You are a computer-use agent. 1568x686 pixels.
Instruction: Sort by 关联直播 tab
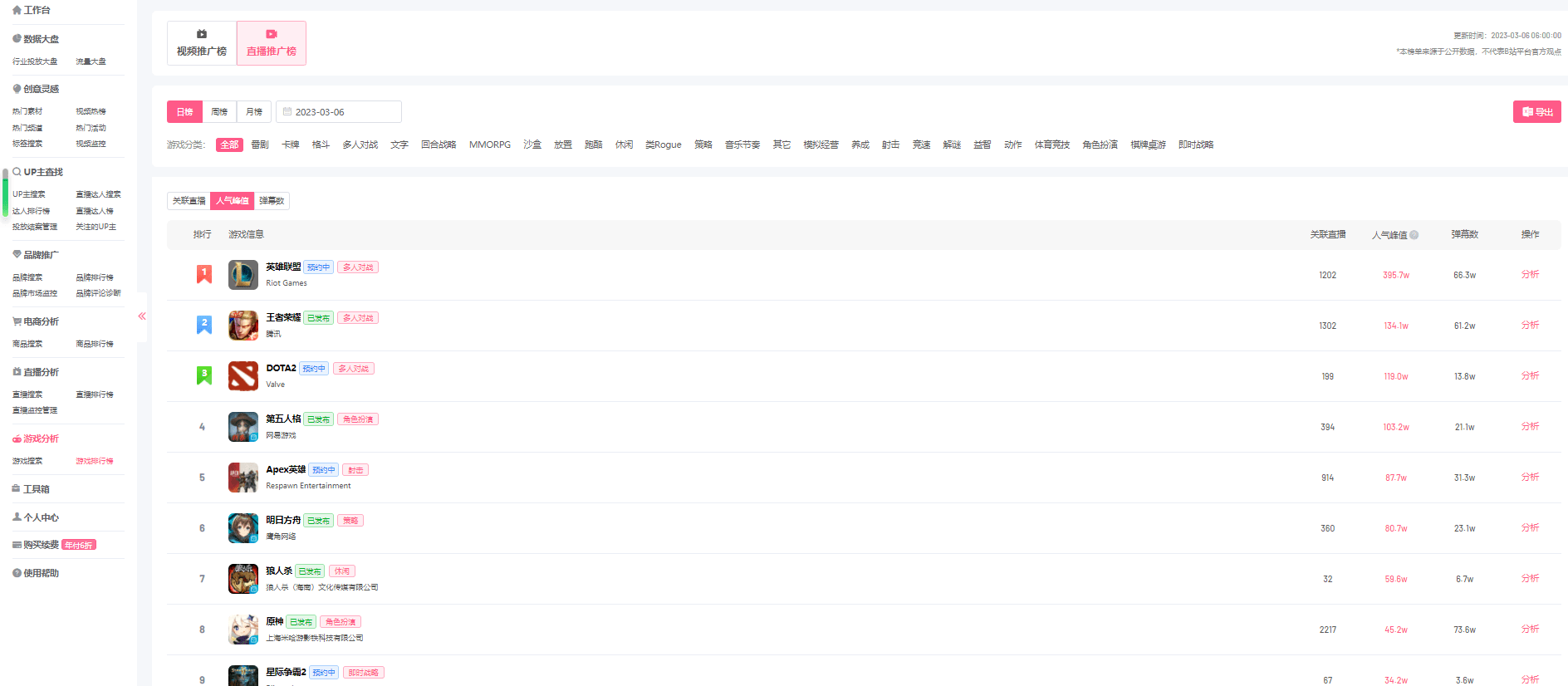point(189,200)
